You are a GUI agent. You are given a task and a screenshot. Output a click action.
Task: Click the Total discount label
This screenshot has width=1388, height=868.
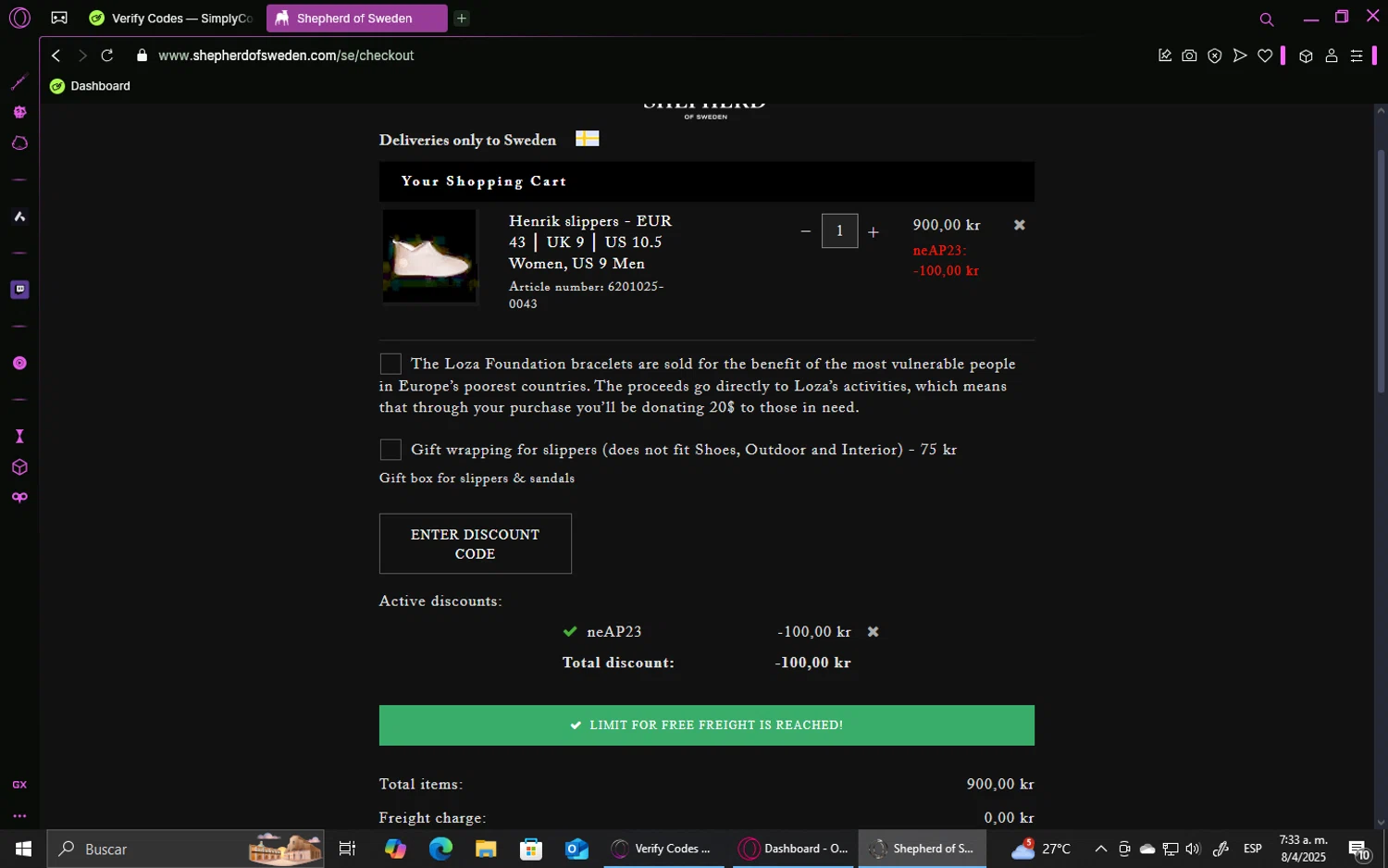point(618,663)
